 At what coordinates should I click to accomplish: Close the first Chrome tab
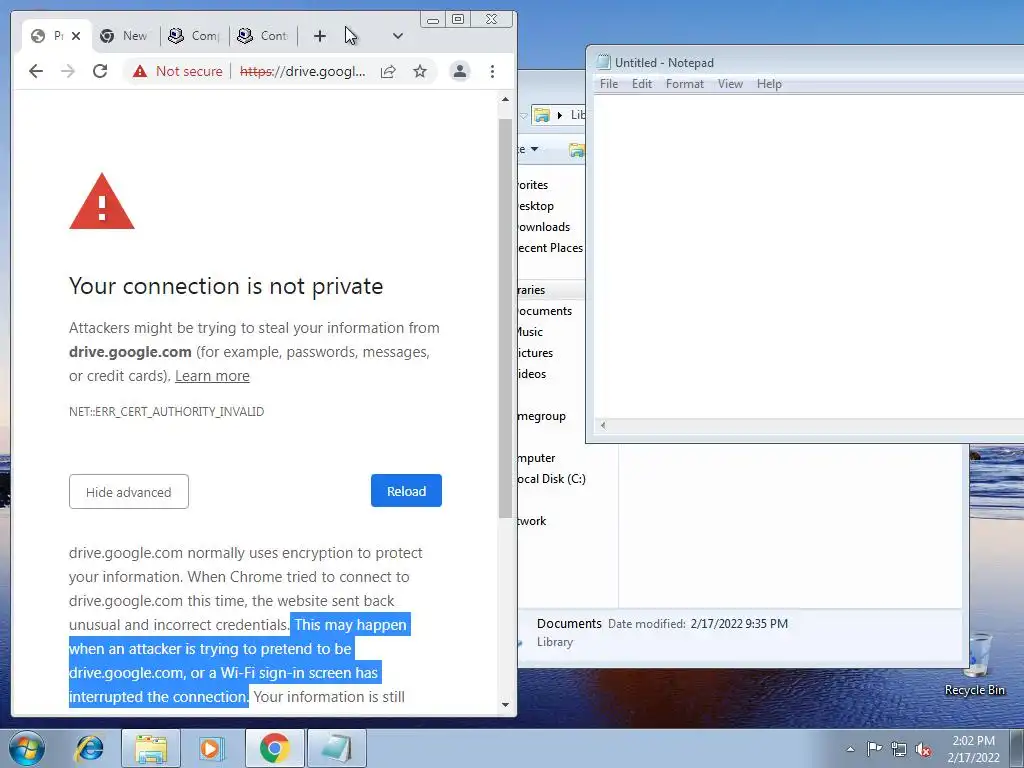(76, 36)
